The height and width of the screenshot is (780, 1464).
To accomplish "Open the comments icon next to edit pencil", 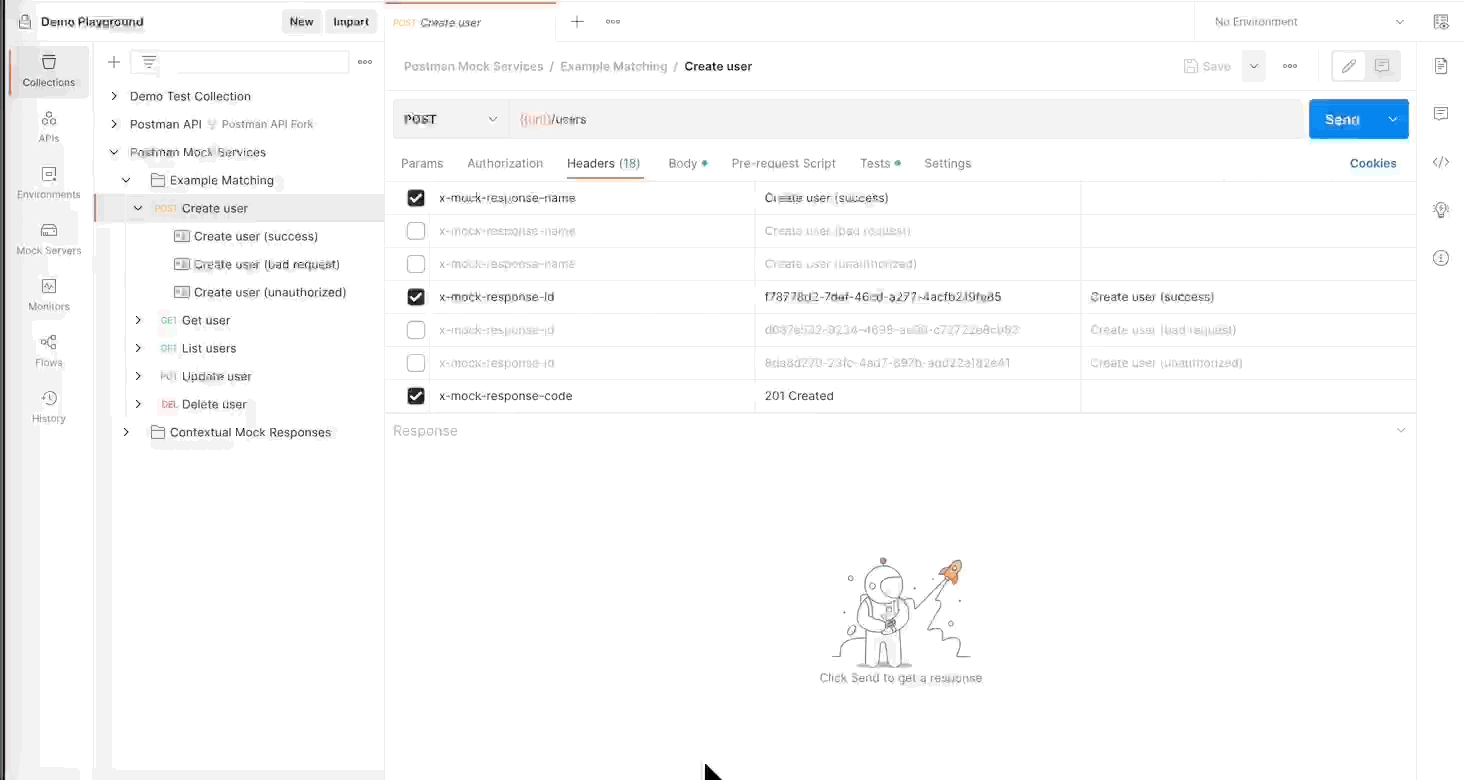I will [1382, 66].
